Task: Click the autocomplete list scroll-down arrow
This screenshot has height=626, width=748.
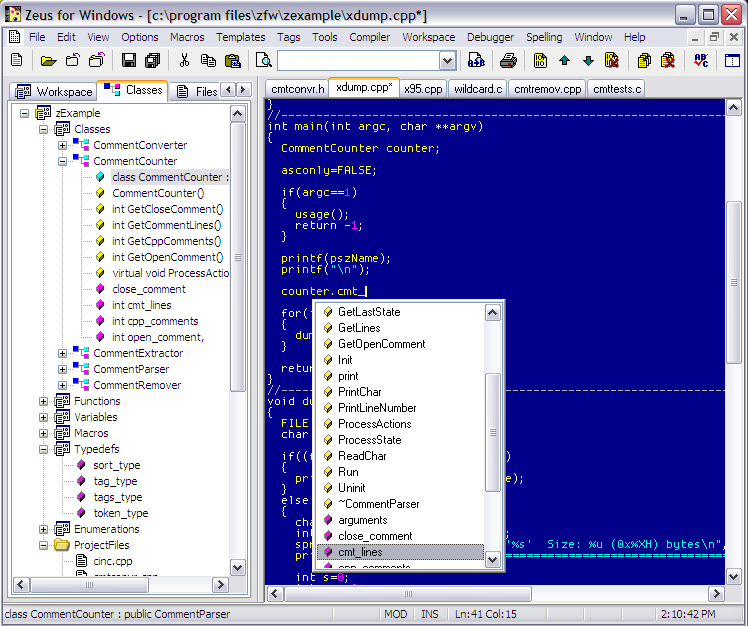Action: point(492,559)
